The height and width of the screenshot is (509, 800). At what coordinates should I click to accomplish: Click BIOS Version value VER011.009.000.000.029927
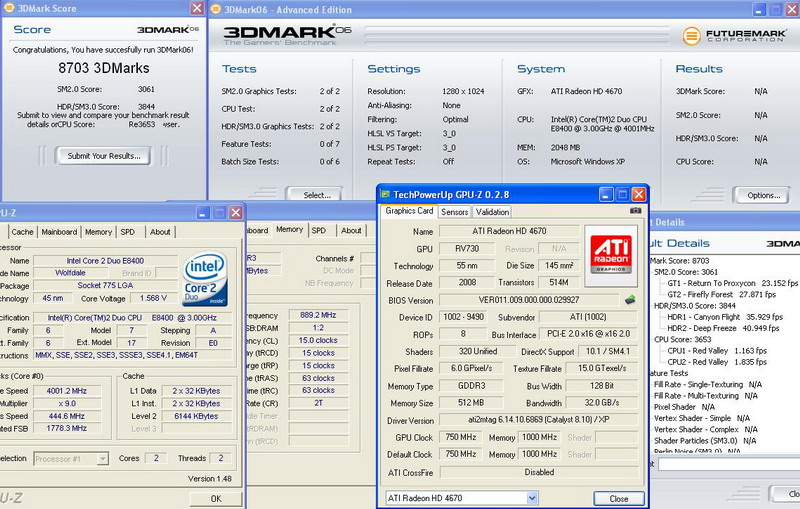tap(529, 300)
